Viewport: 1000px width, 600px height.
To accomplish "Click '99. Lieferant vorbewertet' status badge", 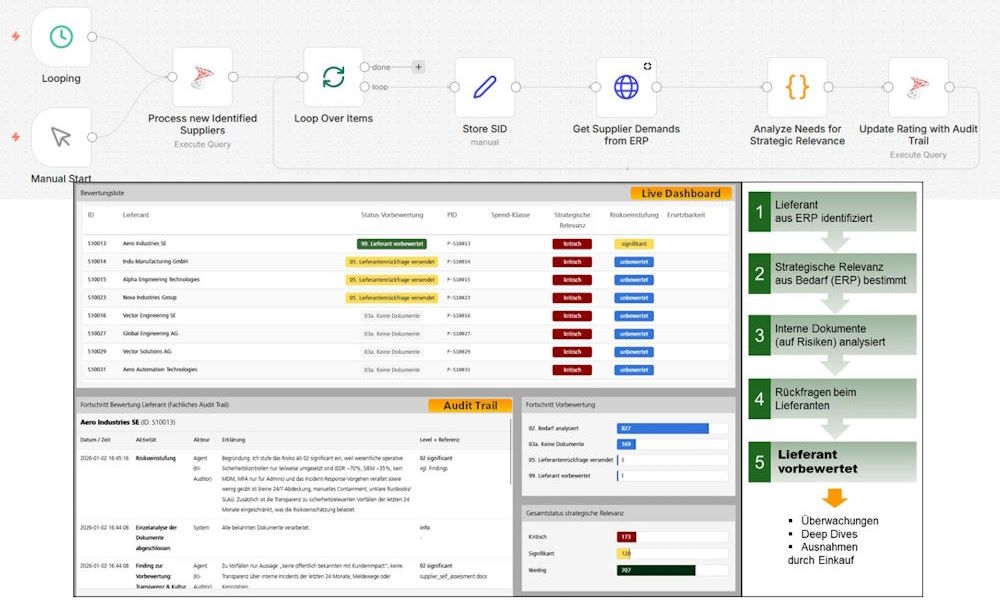I will (x=391, y=243).
